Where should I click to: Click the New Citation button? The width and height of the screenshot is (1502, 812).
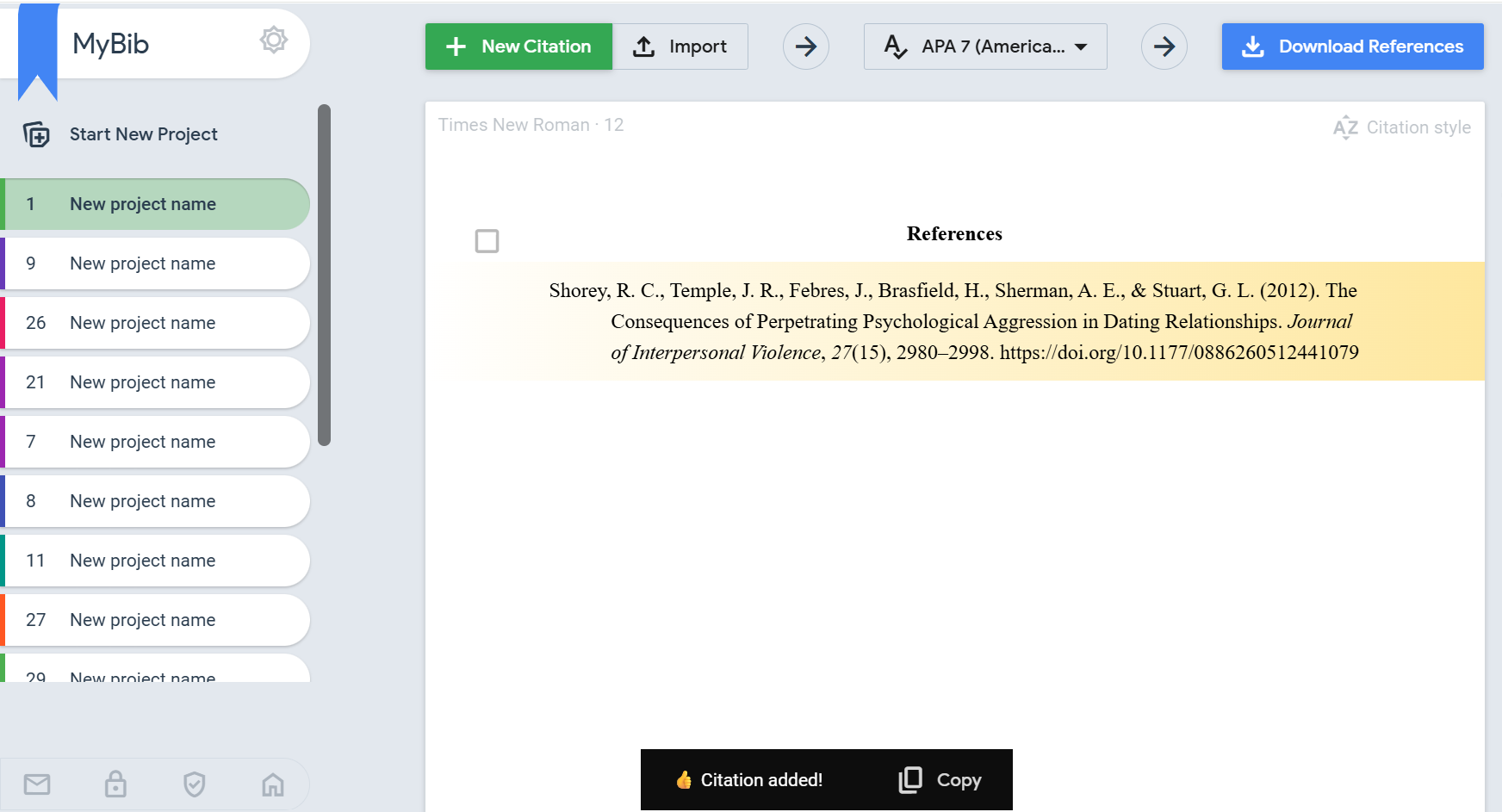pyautogui.click(x=518, y=46)
